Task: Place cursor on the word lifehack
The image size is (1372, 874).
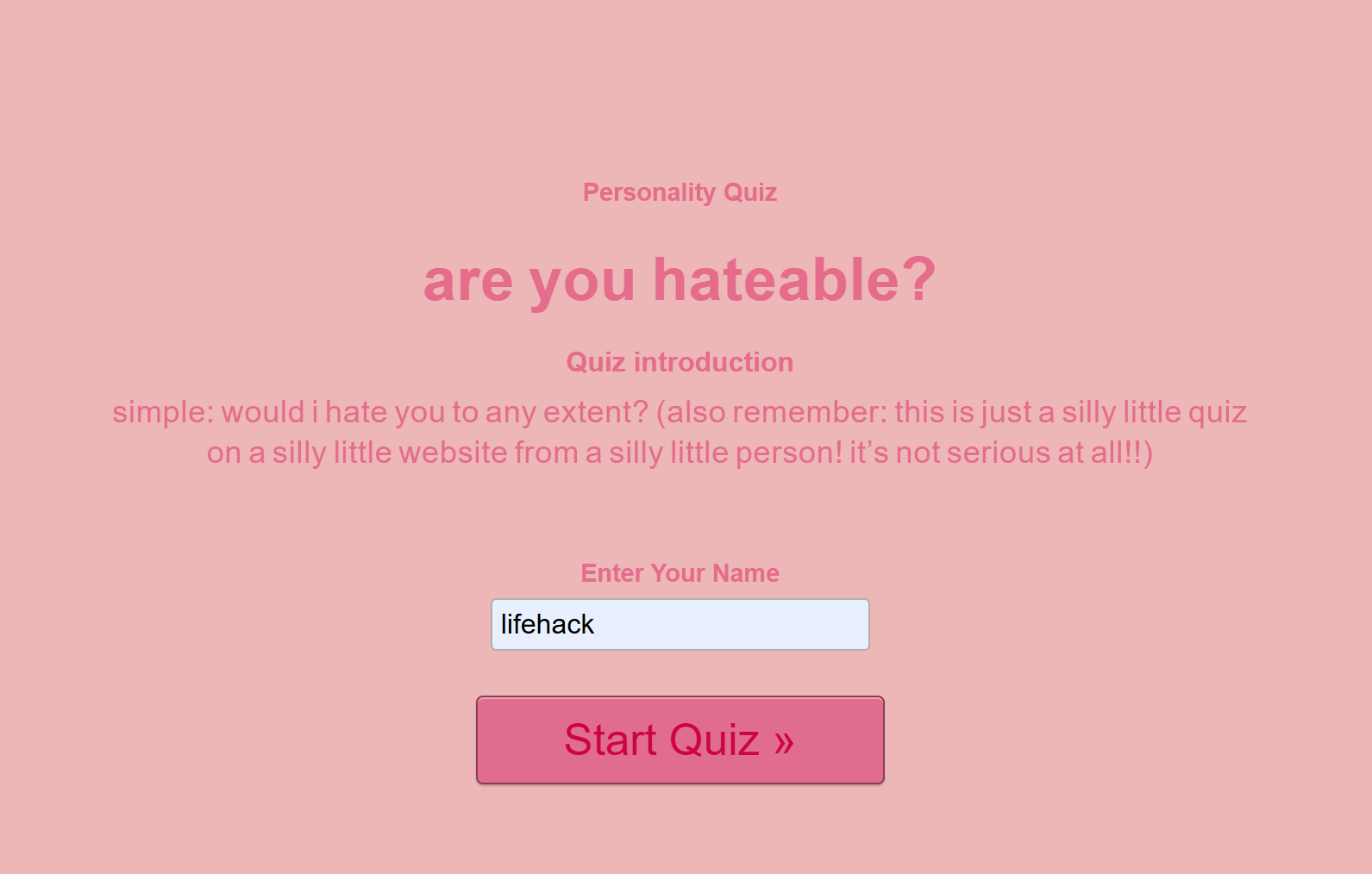Action: click(547, 624)
